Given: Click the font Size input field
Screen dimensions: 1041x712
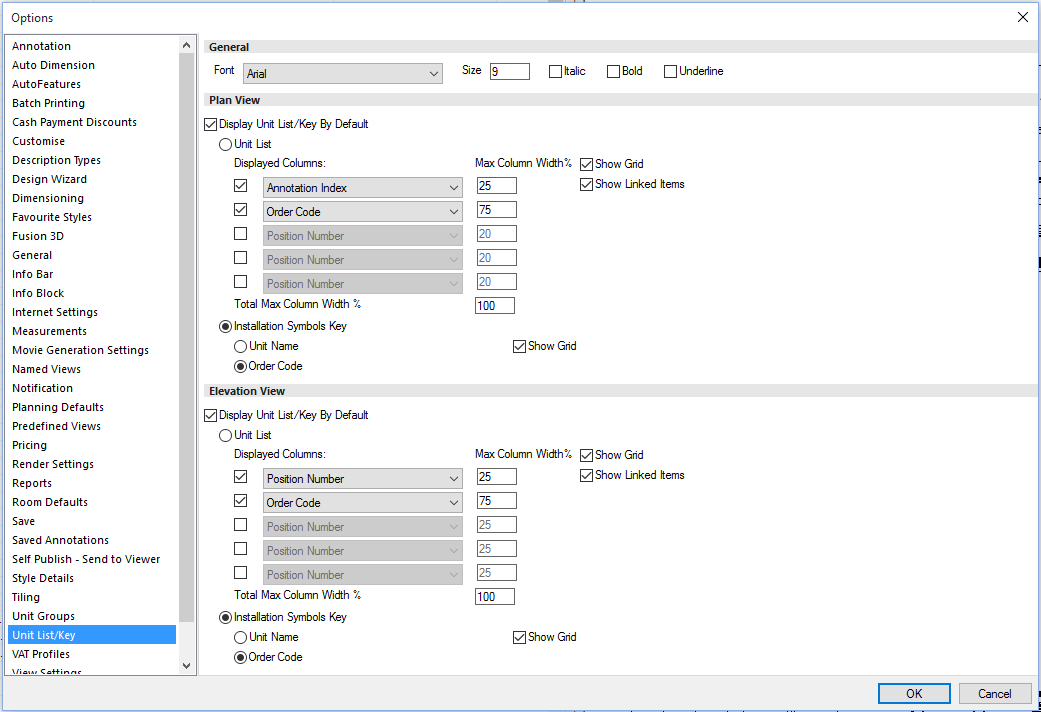Looking at the screenshot, I should 508,72.
